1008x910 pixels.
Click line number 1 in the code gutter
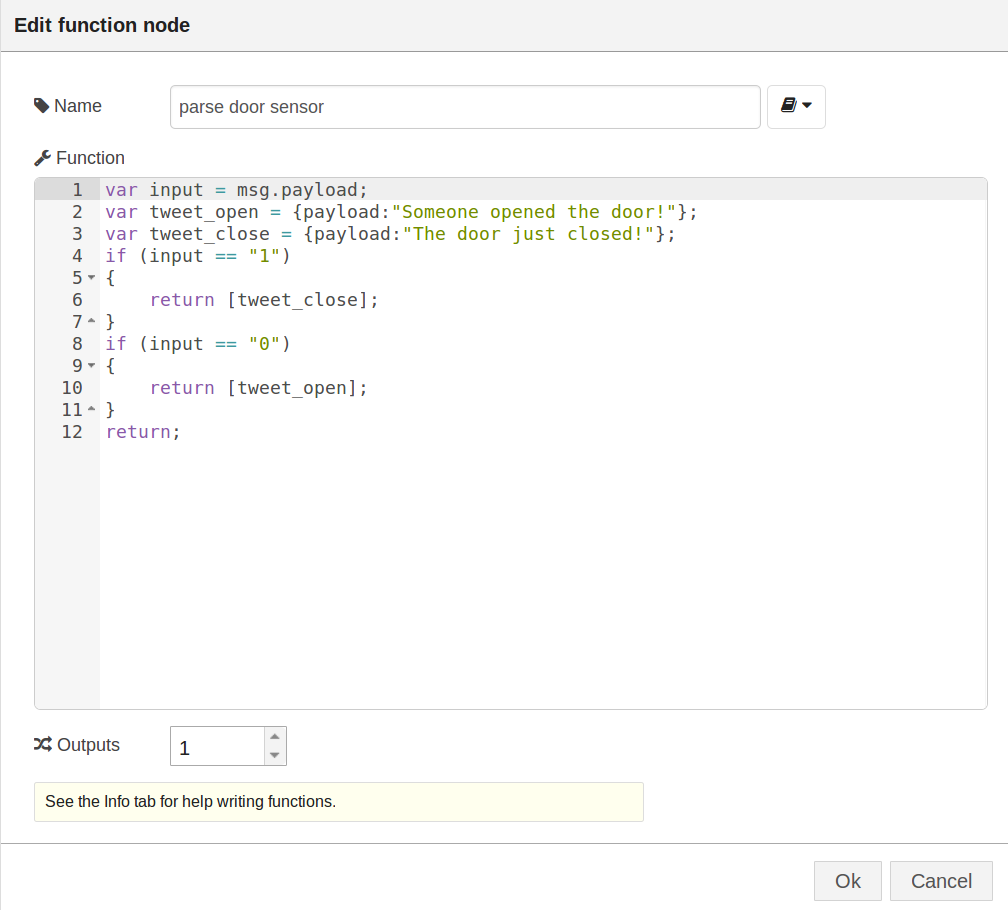tap(77, 189)
